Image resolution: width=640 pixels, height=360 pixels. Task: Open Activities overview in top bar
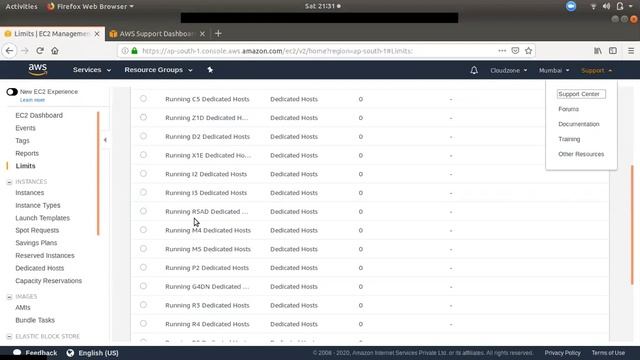tap(21, 6)
